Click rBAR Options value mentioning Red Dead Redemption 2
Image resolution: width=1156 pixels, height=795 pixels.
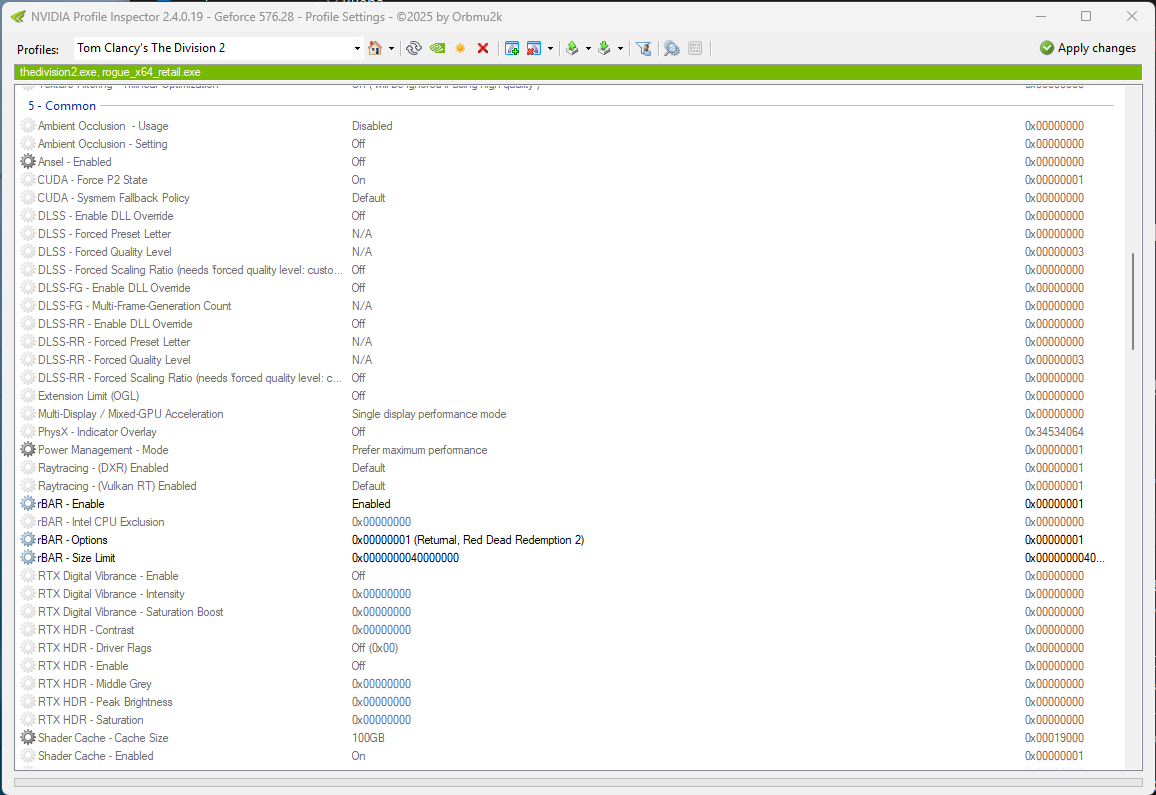coord(468,540)
